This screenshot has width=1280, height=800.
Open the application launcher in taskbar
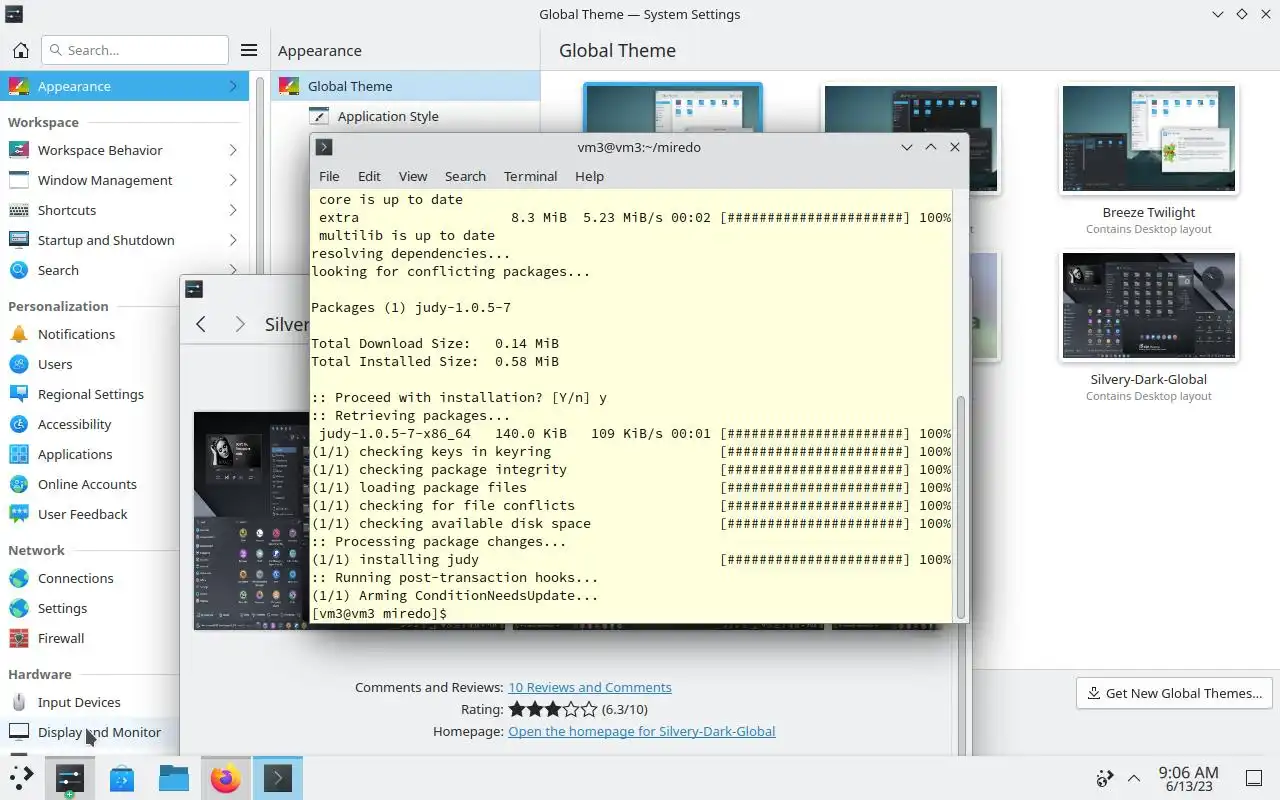(x=20, y=778)
